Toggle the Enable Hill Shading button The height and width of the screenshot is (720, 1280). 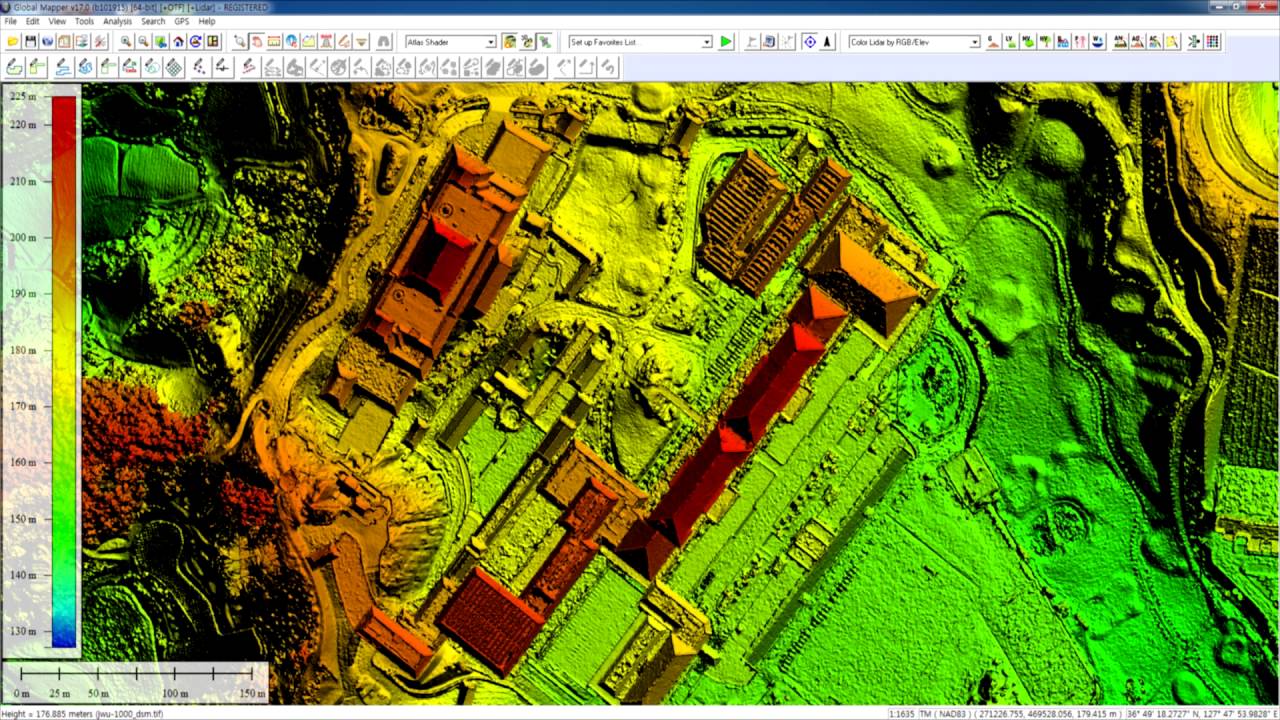click(509, 42)
